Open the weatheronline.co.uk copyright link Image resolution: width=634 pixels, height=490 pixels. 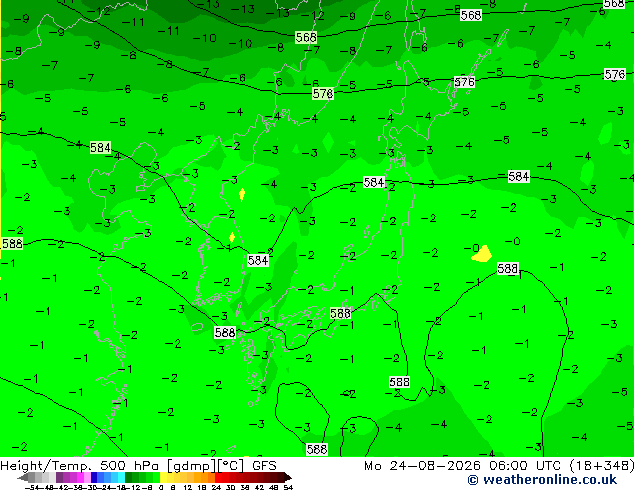pyautogui.click(x=542, y=480)
